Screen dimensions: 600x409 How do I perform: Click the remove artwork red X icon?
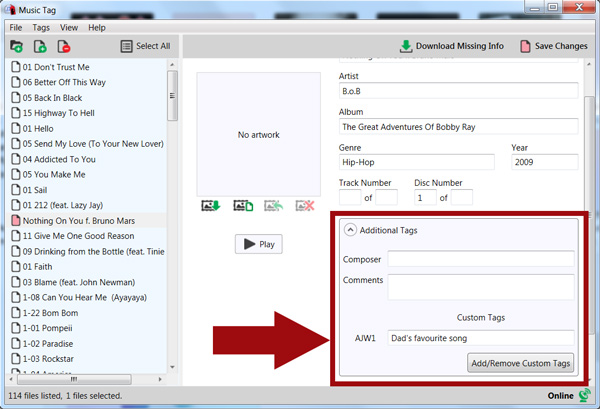click(x=305, y=206)
